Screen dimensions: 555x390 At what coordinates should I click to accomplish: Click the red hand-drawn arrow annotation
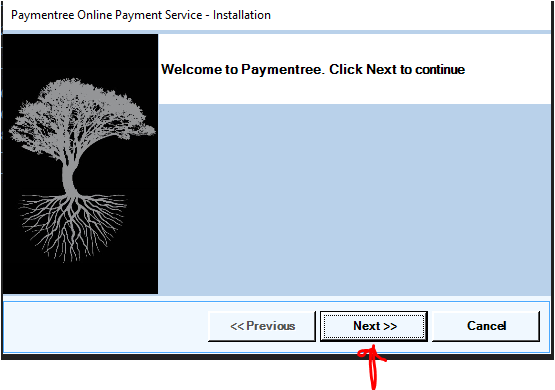372,368
